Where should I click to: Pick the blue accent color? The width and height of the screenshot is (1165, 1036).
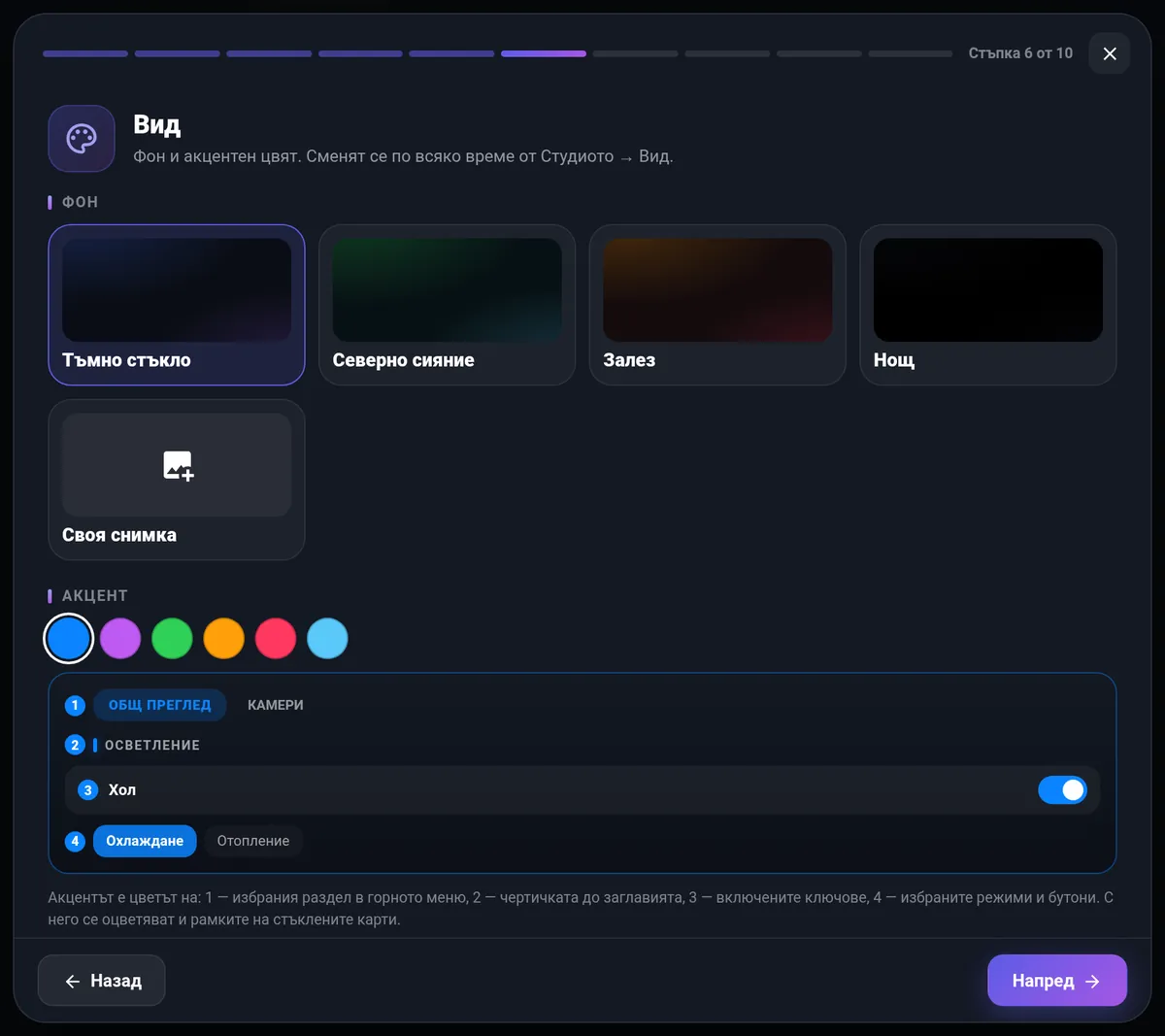coord(69,639)
